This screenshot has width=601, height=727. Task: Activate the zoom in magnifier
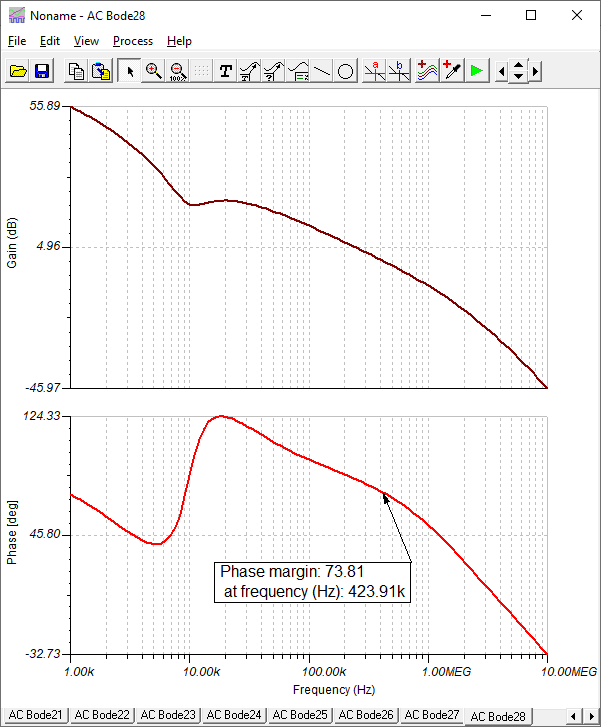[153, 71]
